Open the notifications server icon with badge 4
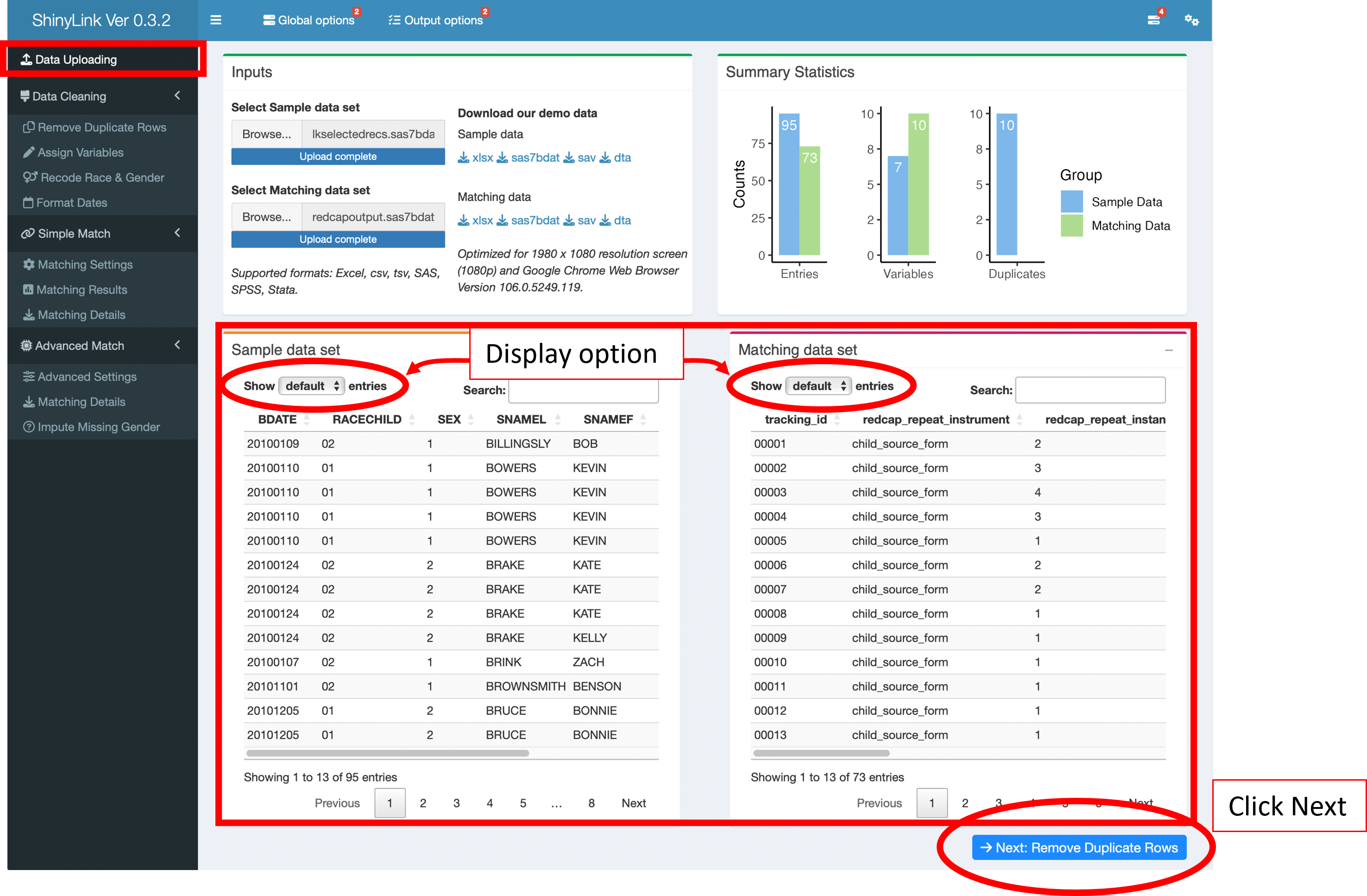 1154,20
